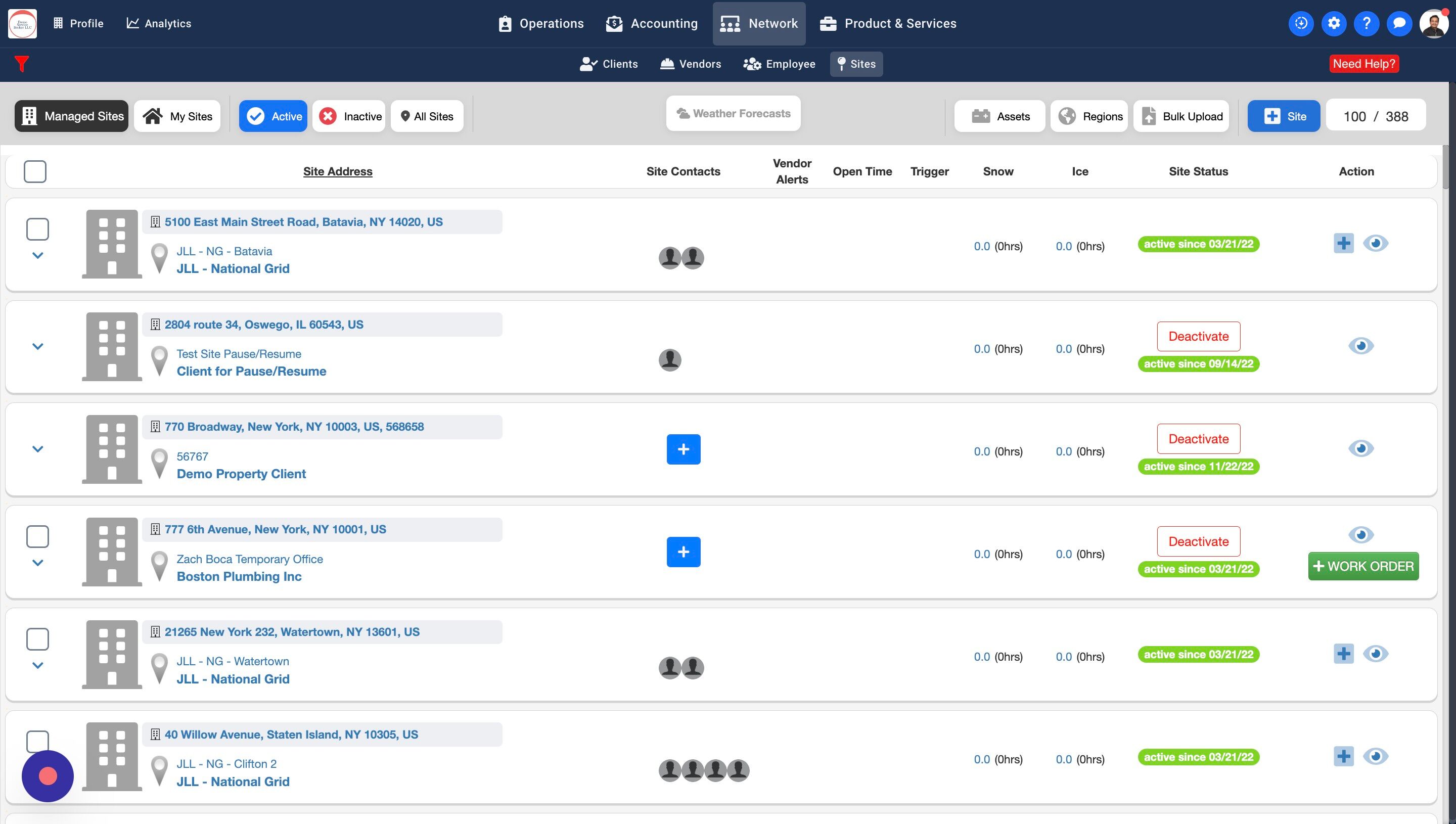The height and width of the screenshot is (824, 1456).
Task: Click blue plus action for Batavia site
Action: click(1343, 244)
